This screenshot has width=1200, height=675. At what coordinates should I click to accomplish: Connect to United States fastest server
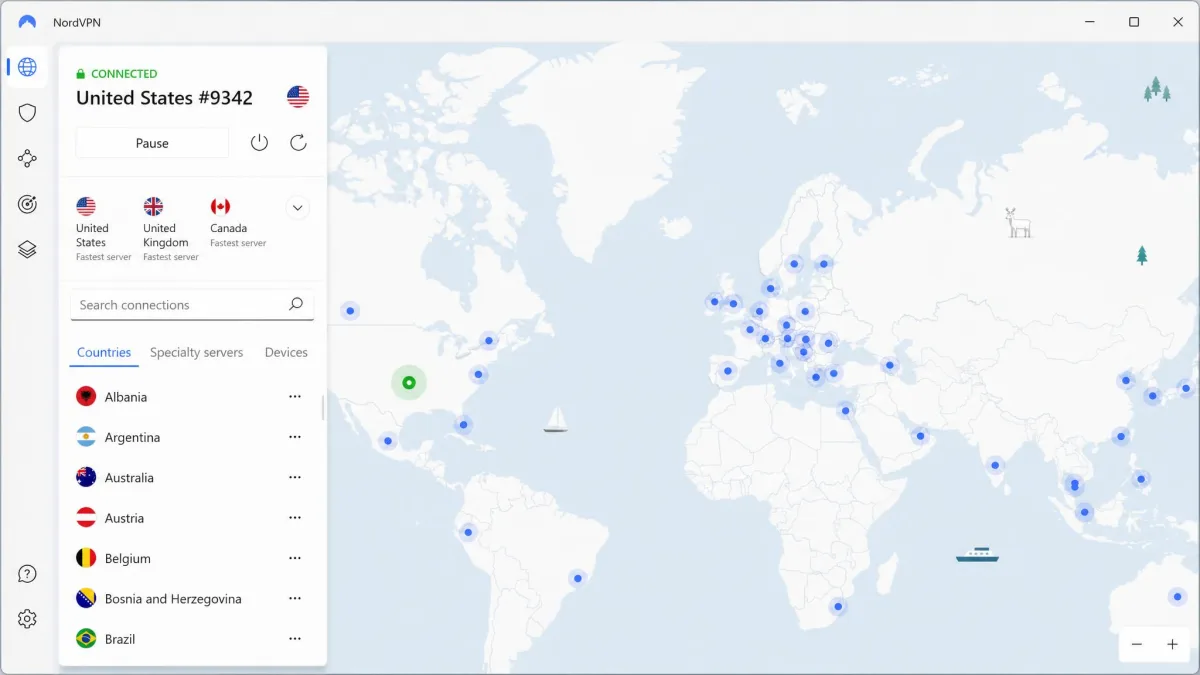pos(103,229)
